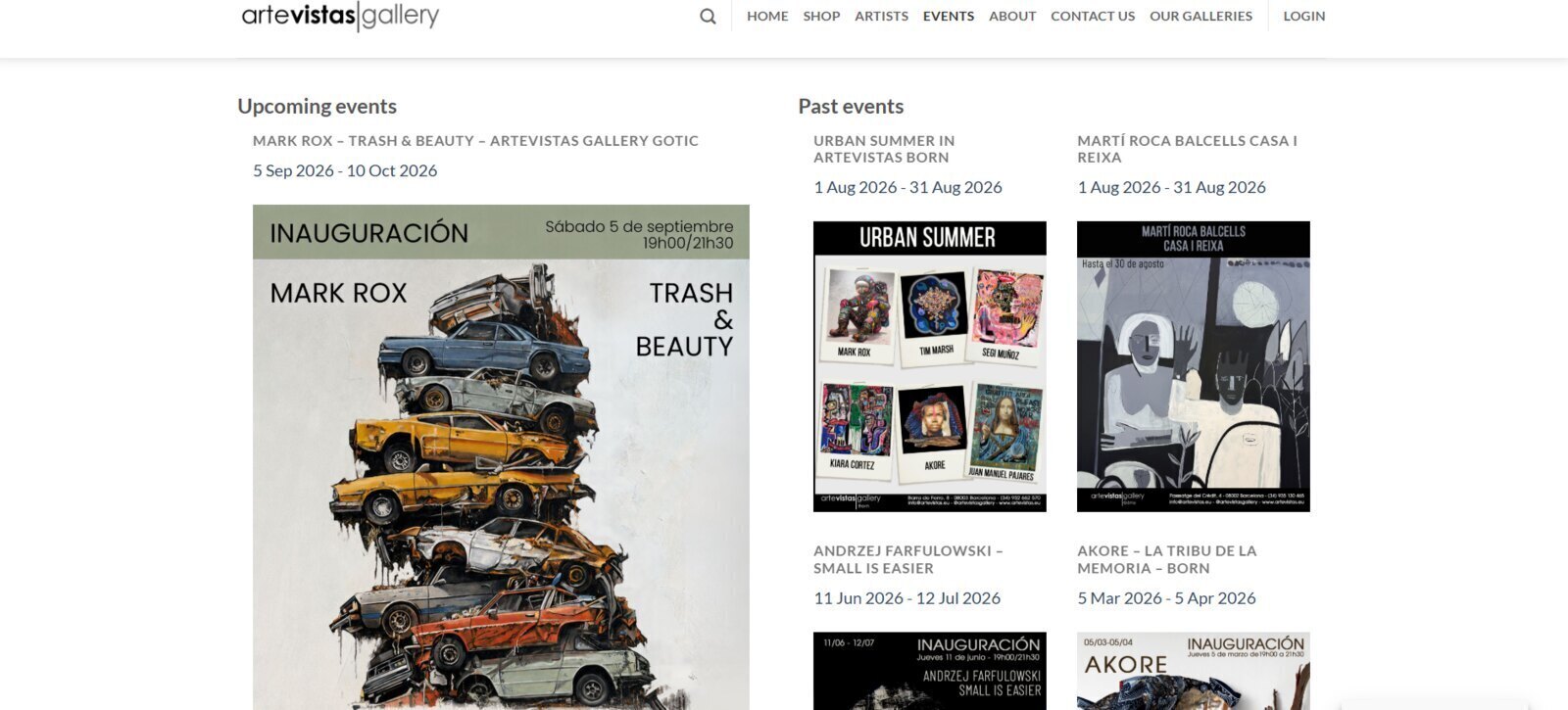The image size is (1568, 710).
Task: Open the CONTACT US menu item
Action: (1093, 16)
